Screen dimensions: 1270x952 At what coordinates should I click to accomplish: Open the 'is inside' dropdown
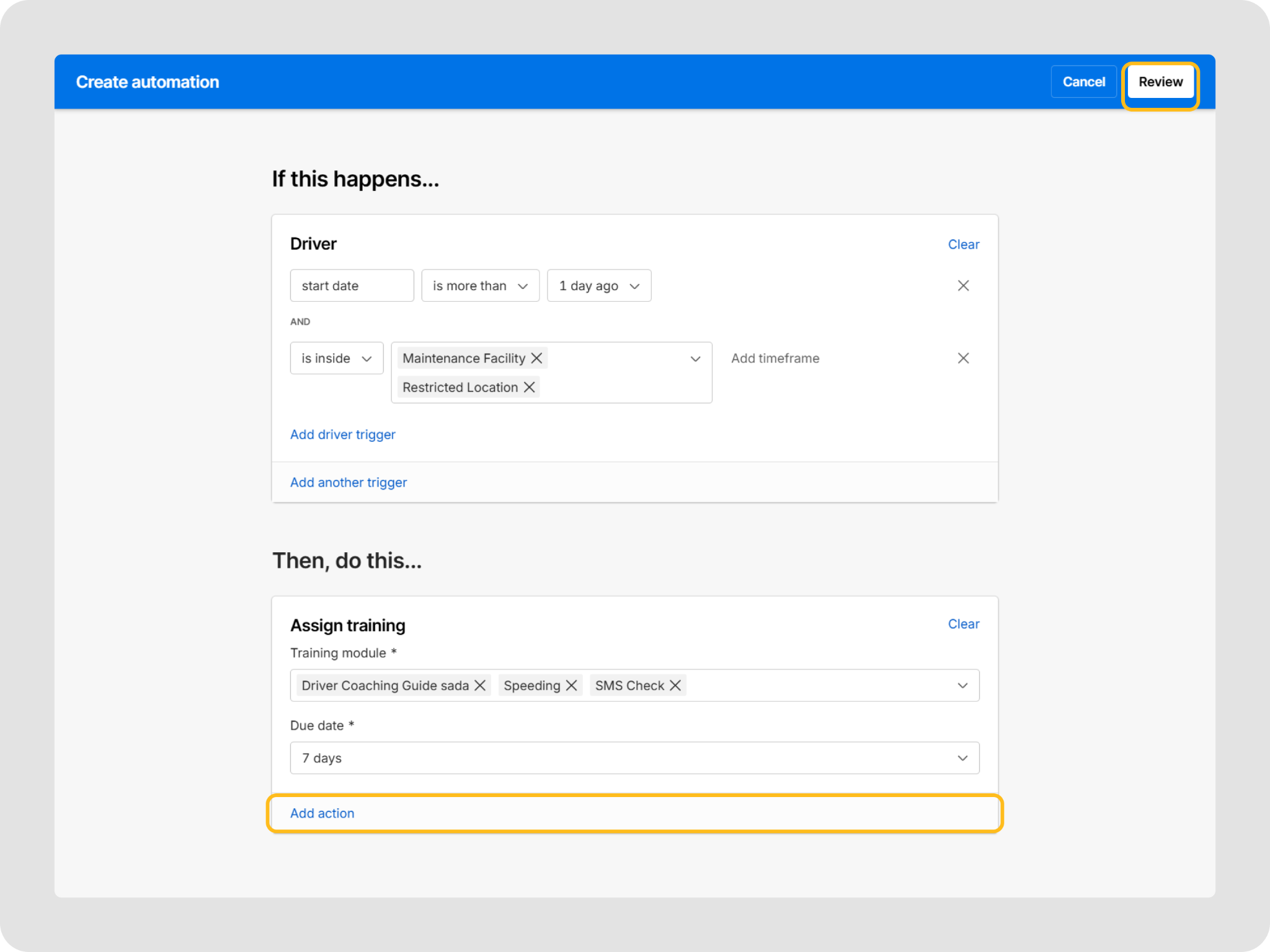(336, 358)
